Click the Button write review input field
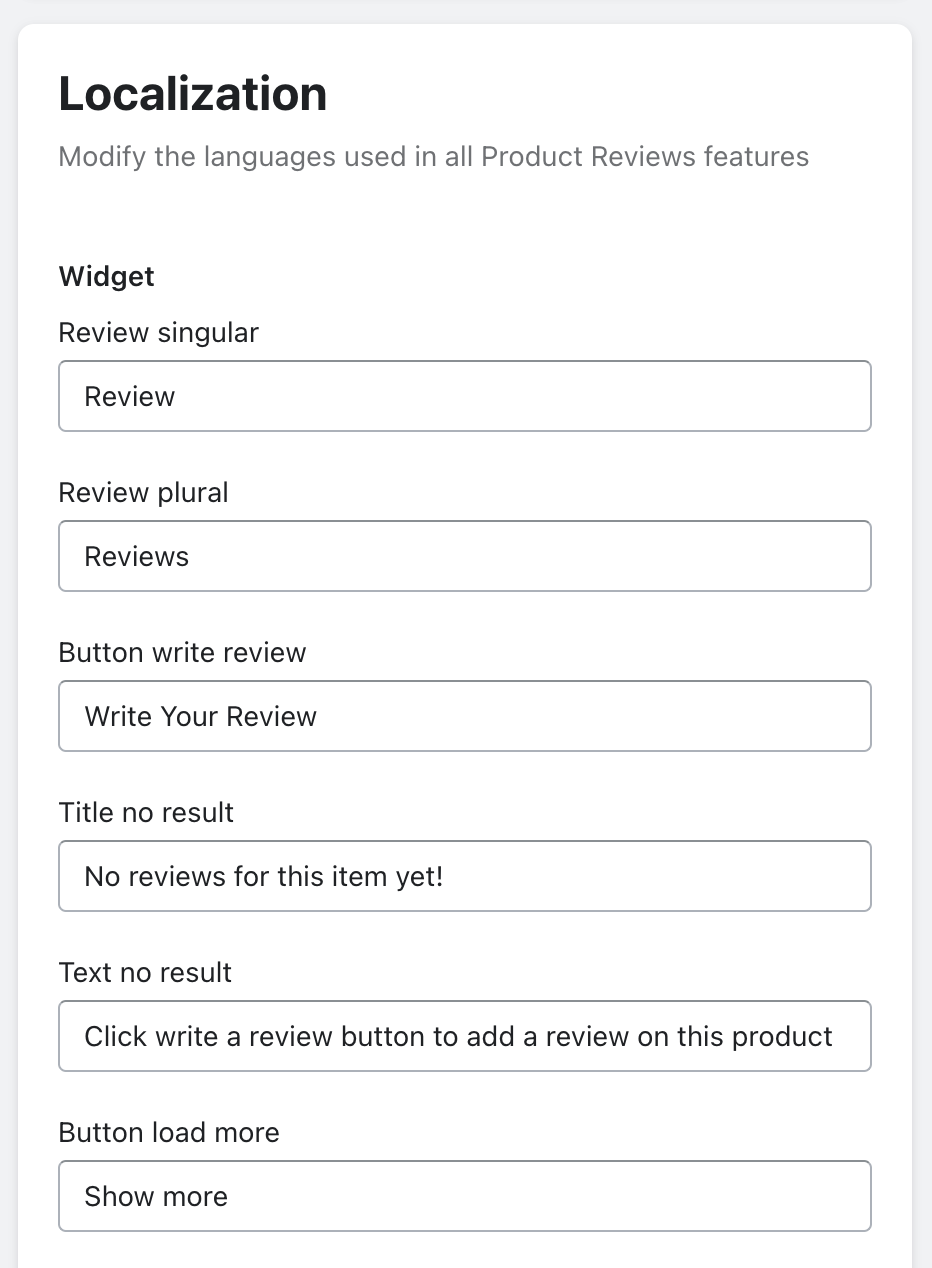The height and width of the screenshot is (1268, 932). click(465, 716)
